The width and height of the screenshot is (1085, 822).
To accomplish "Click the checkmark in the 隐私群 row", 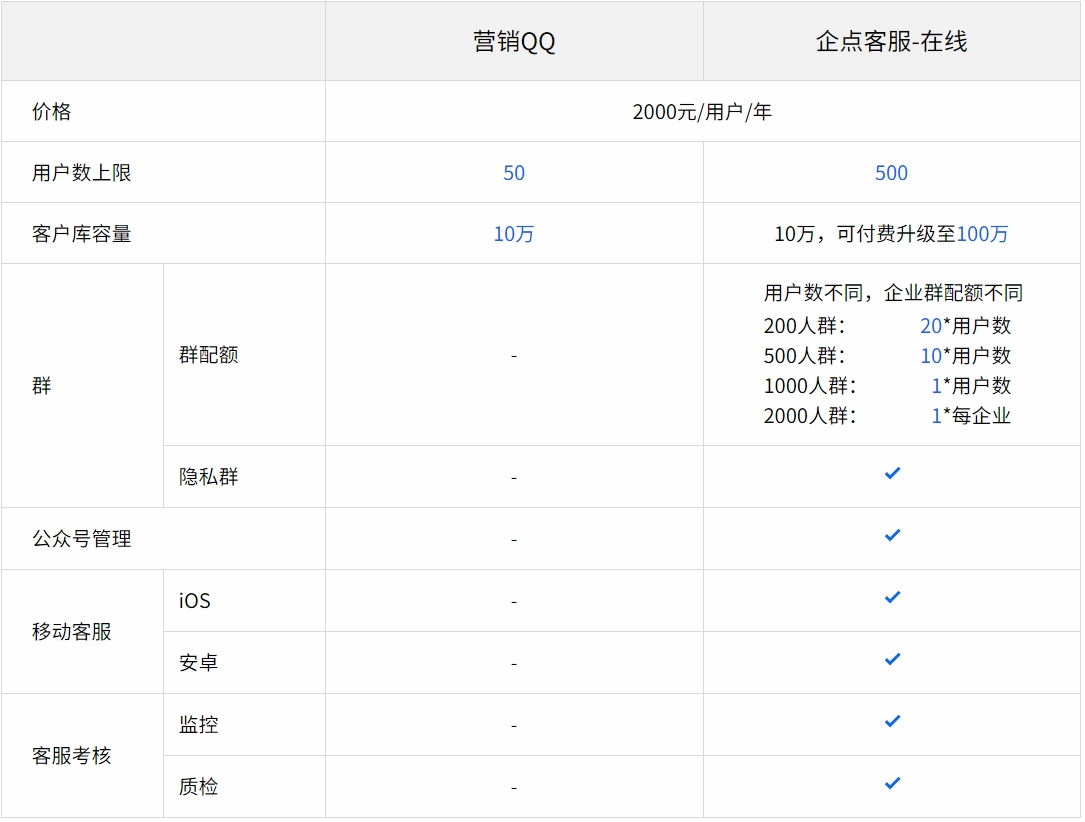I will point(892,473).
